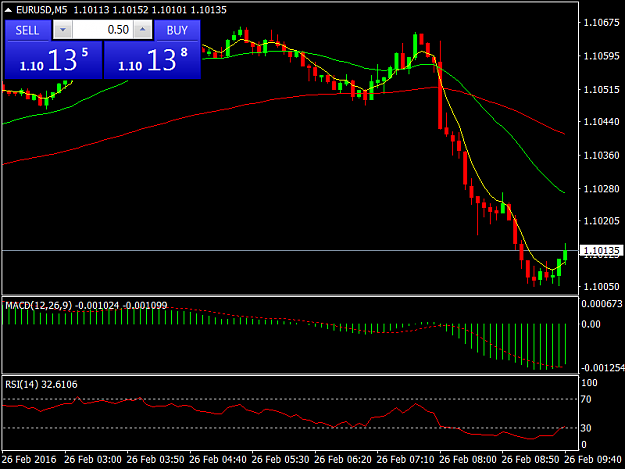The width and height of the screenshot is (625, 469).
Task: Click the RSI(14) 32.6106 label
Action: 41,385
